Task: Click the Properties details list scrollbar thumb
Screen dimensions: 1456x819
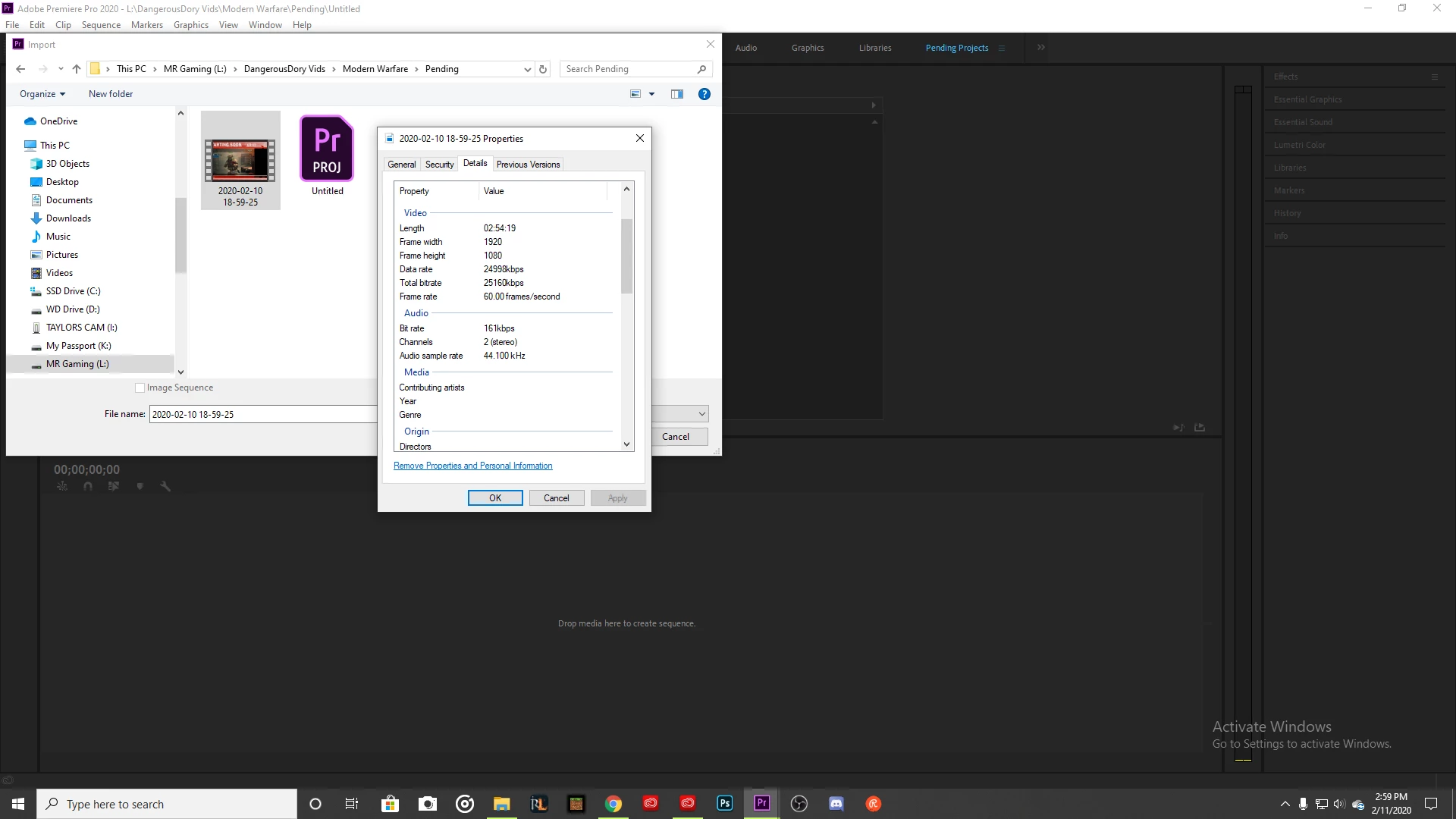Action: (626, 256)
